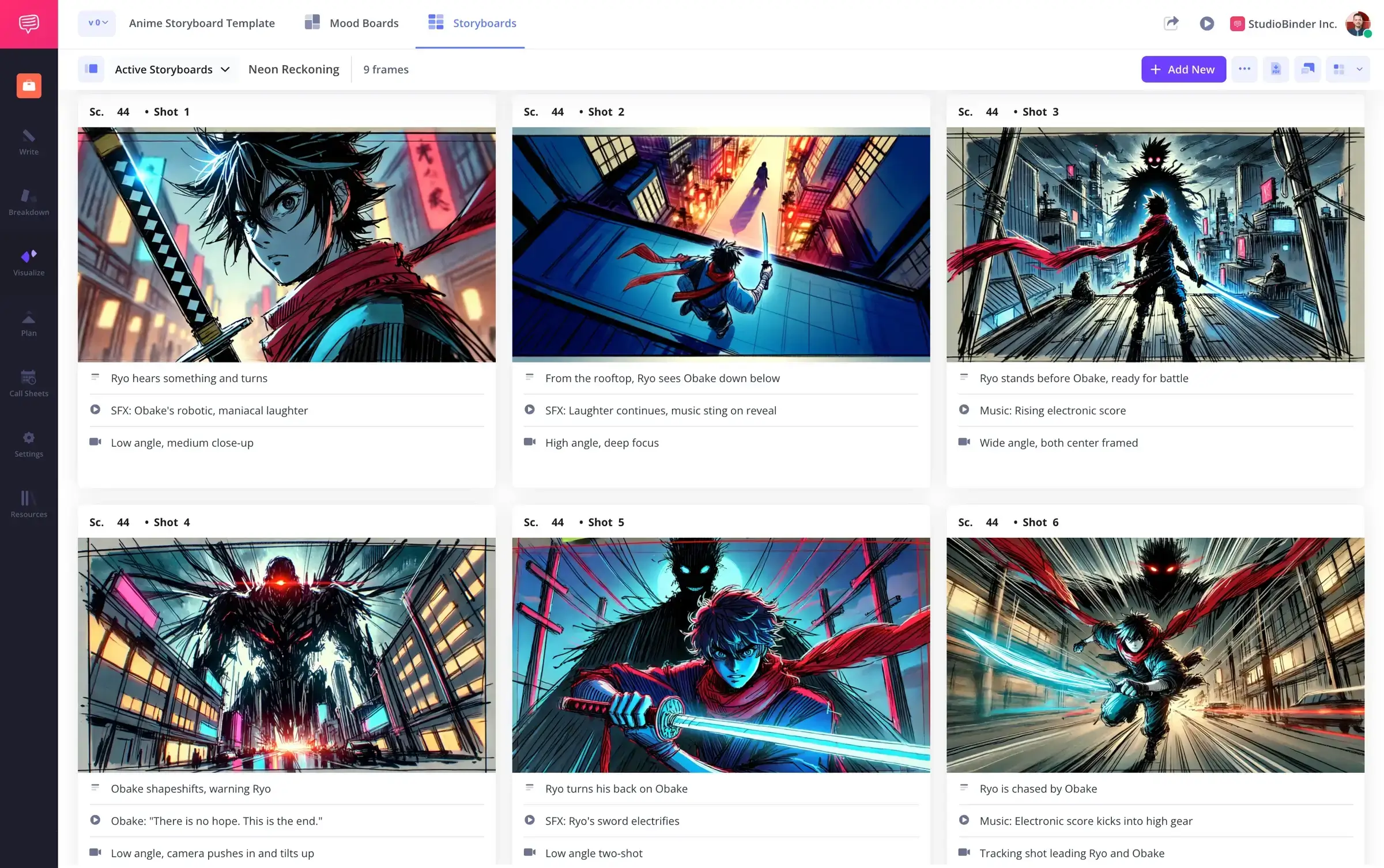Screen dimensions: 1384x868
Task: Open the Shot 4 storyboard image
Action: pos(286,655)
